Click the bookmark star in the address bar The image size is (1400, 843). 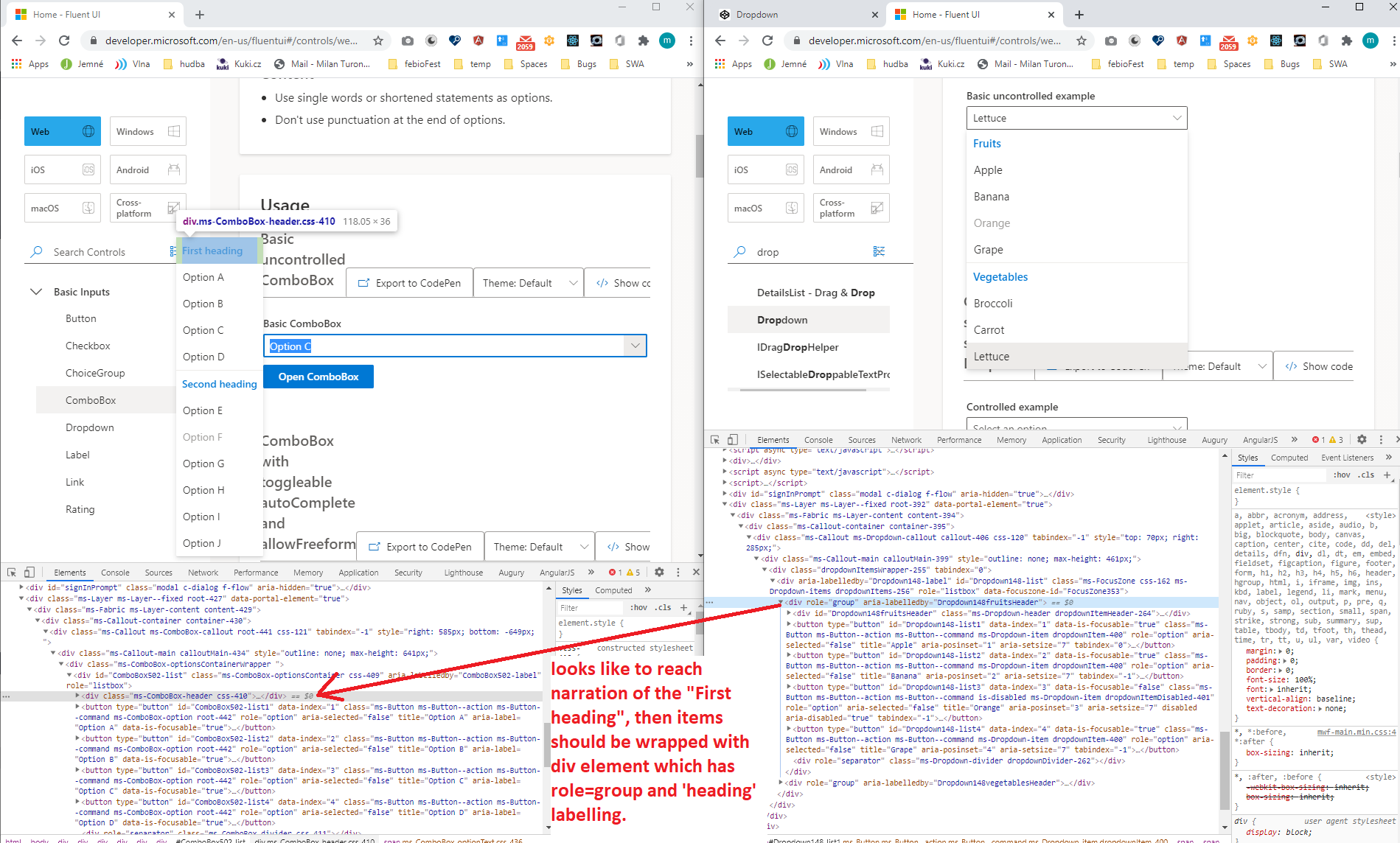378,41
